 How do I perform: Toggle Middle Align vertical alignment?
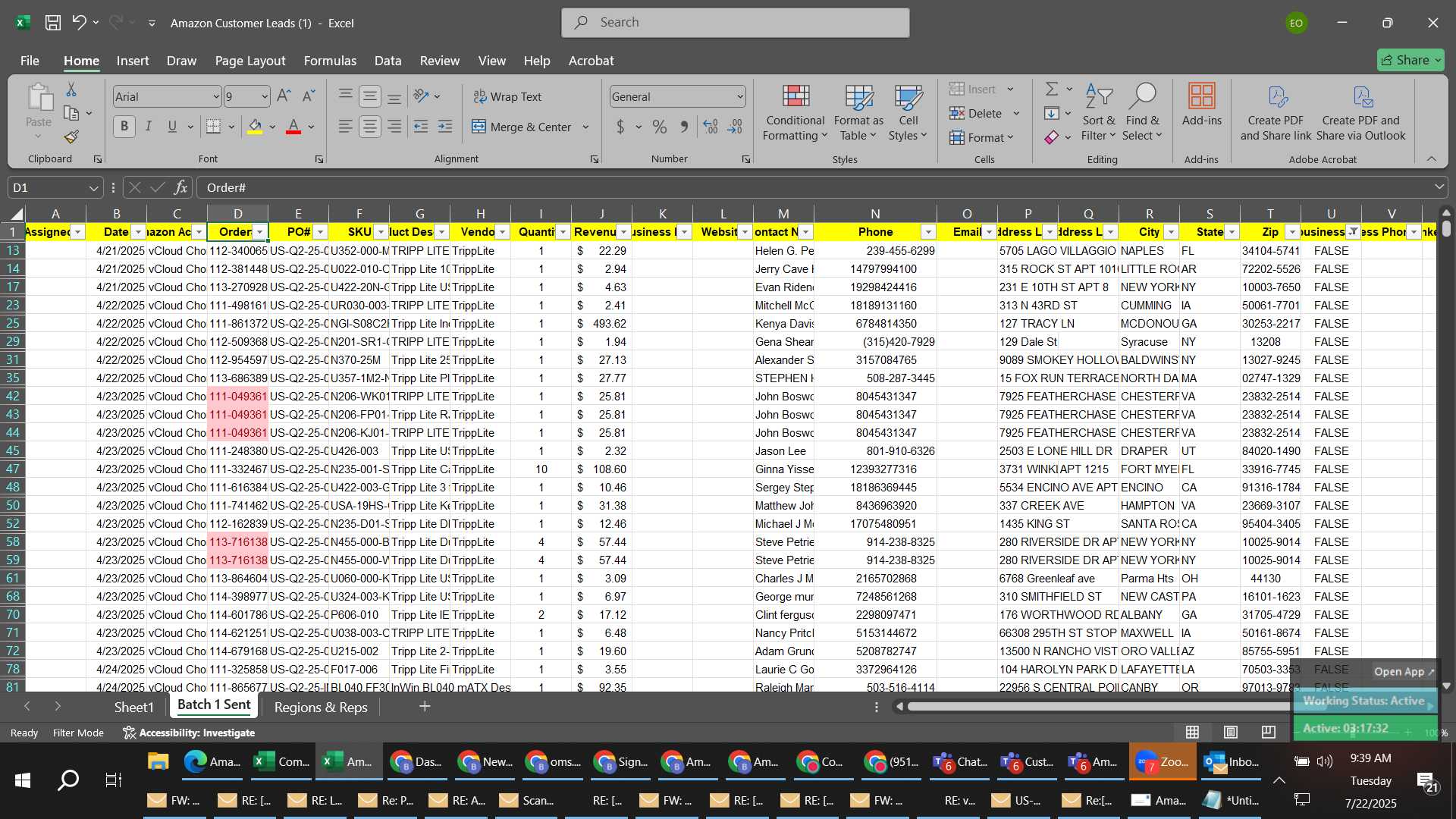pyautogui.click(x=370, y=96)
